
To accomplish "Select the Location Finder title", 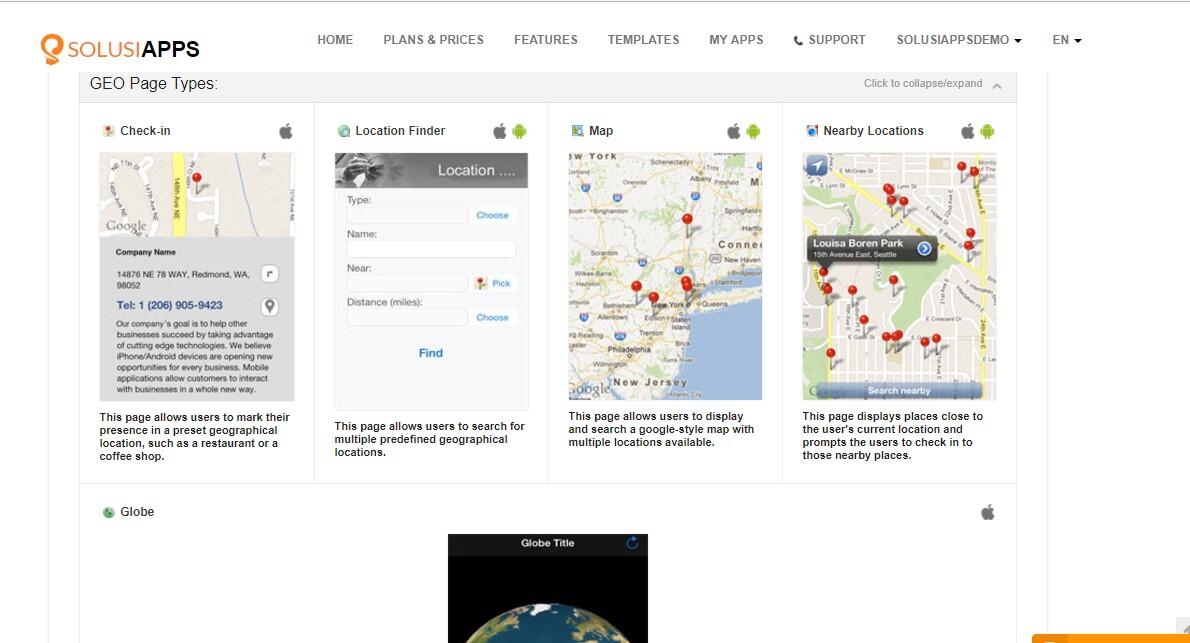I will click(x=400, y=131).
